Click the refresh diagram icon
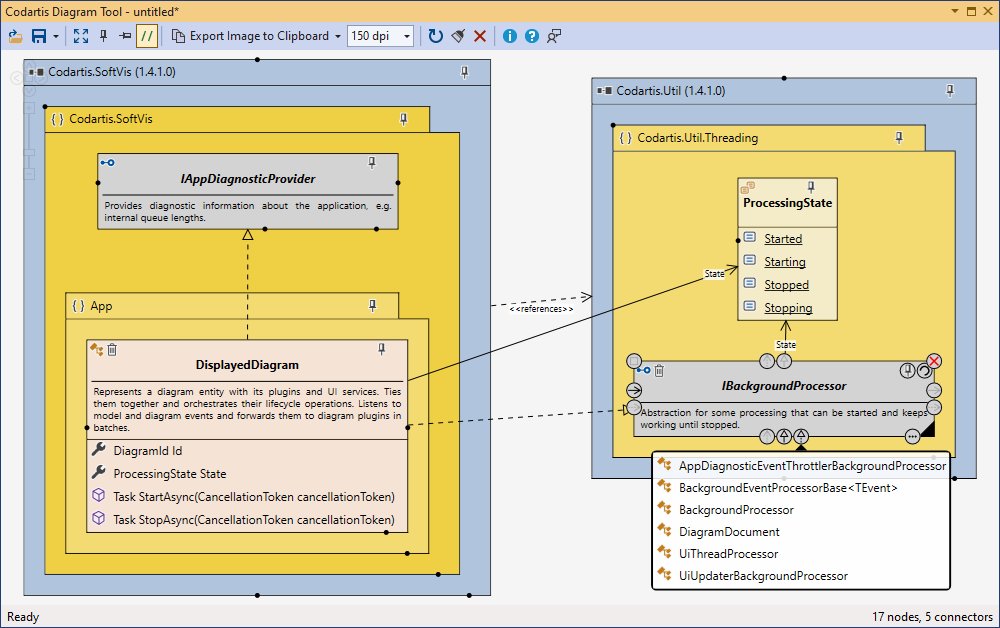 coord(436,36)
